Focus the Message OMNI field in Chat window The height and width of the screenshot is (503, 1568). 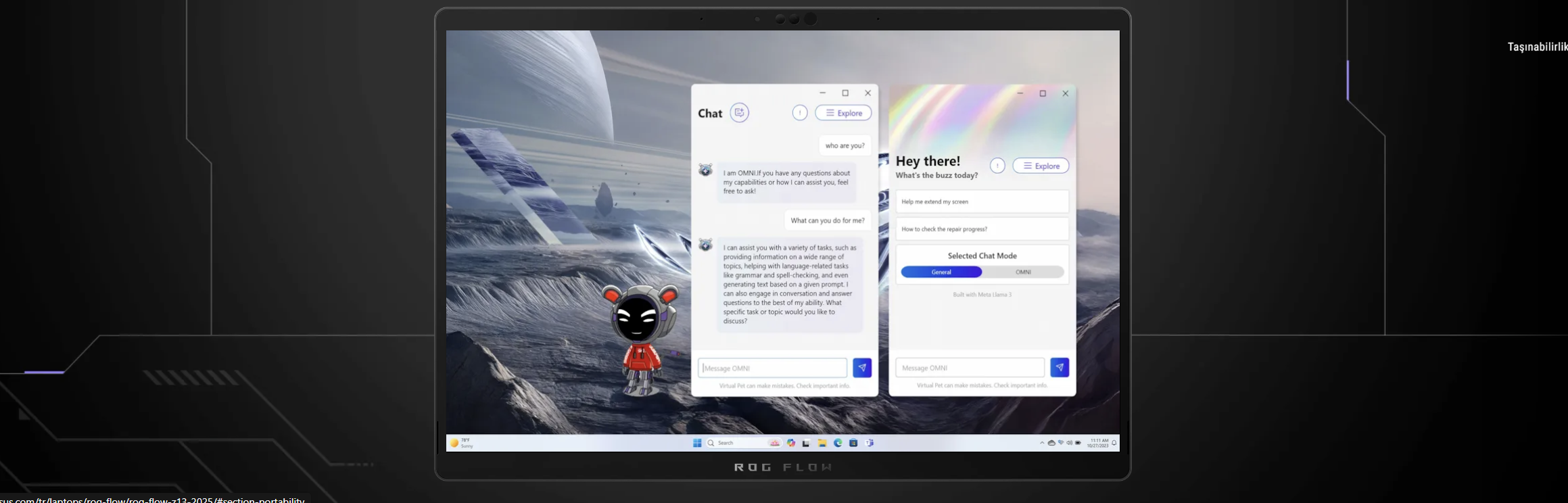tap(772, 368)
